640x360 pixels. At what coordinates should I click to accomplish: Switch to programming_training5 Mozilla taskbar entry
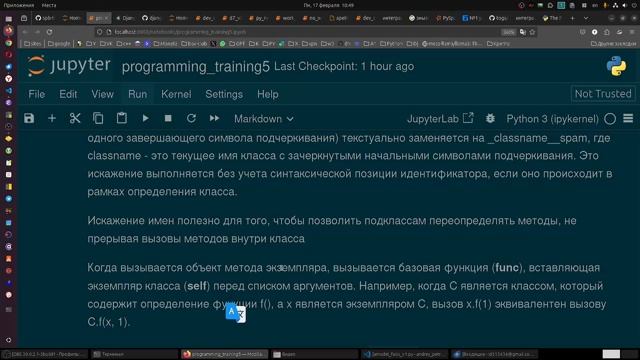pyautogui.click(x=224, y=354)
